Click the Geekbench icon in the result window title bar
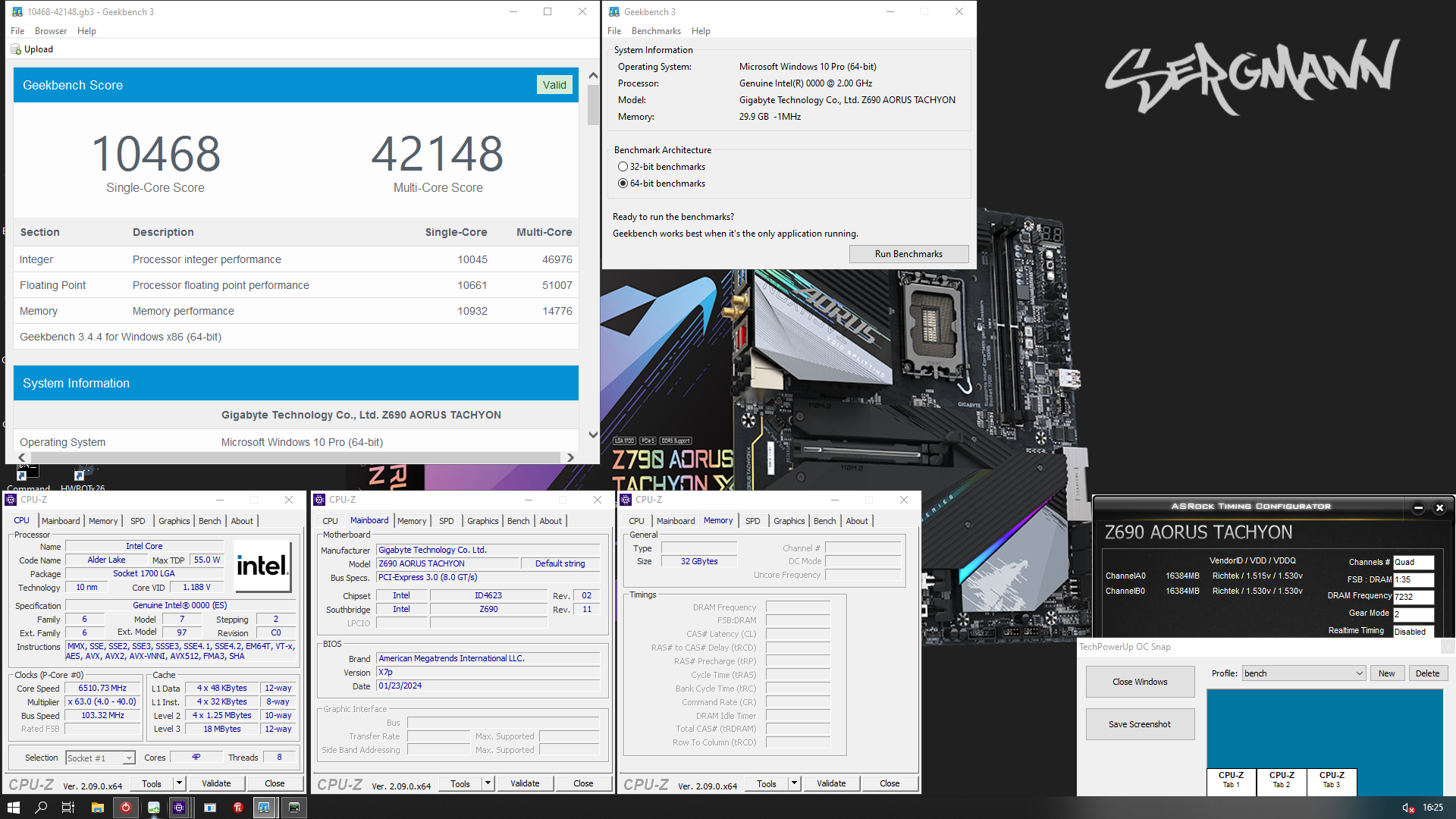Screen dimensions: 1456x819 [17, 11]
